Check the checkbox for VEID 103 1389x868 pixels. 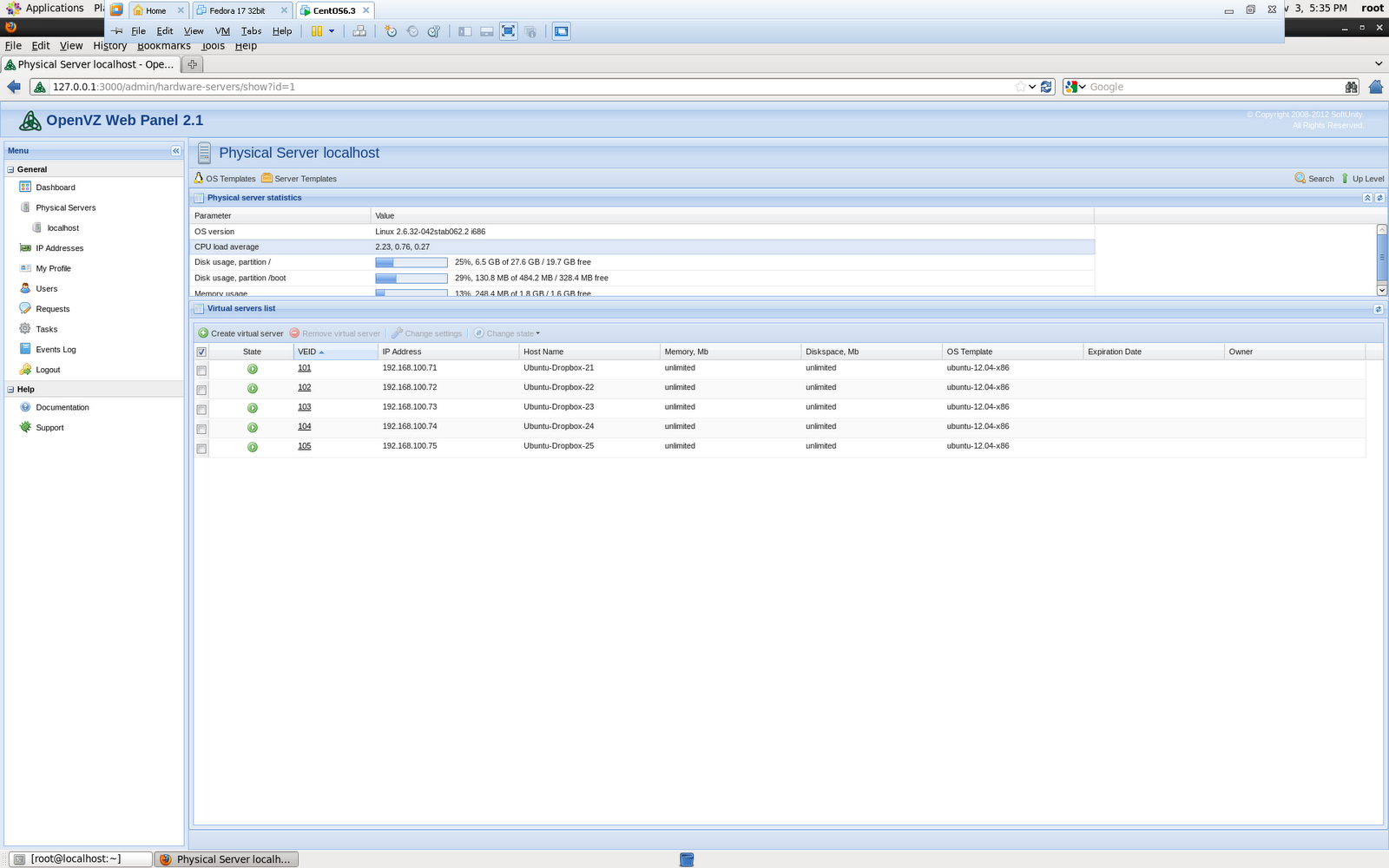point(201,410)
